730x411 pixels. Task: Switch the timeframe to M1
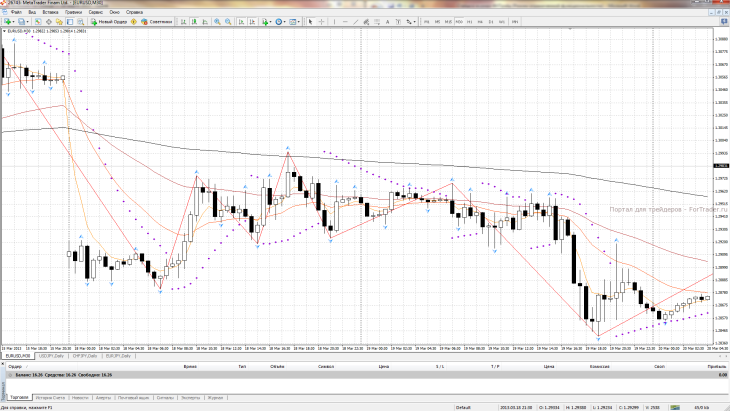tap(426, 22)
